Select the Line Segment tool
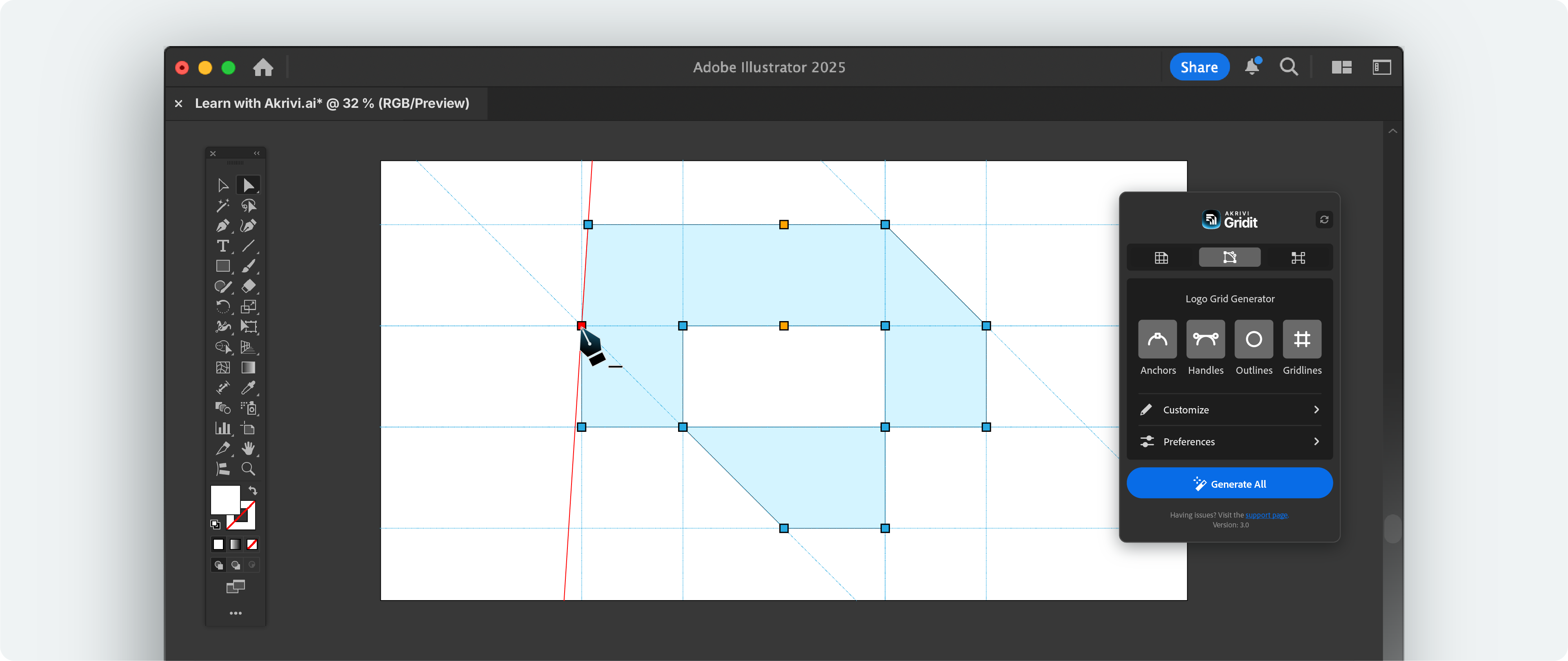Image resolution: width=1568 pixels, height=661 pixels. tap(248, 246)
